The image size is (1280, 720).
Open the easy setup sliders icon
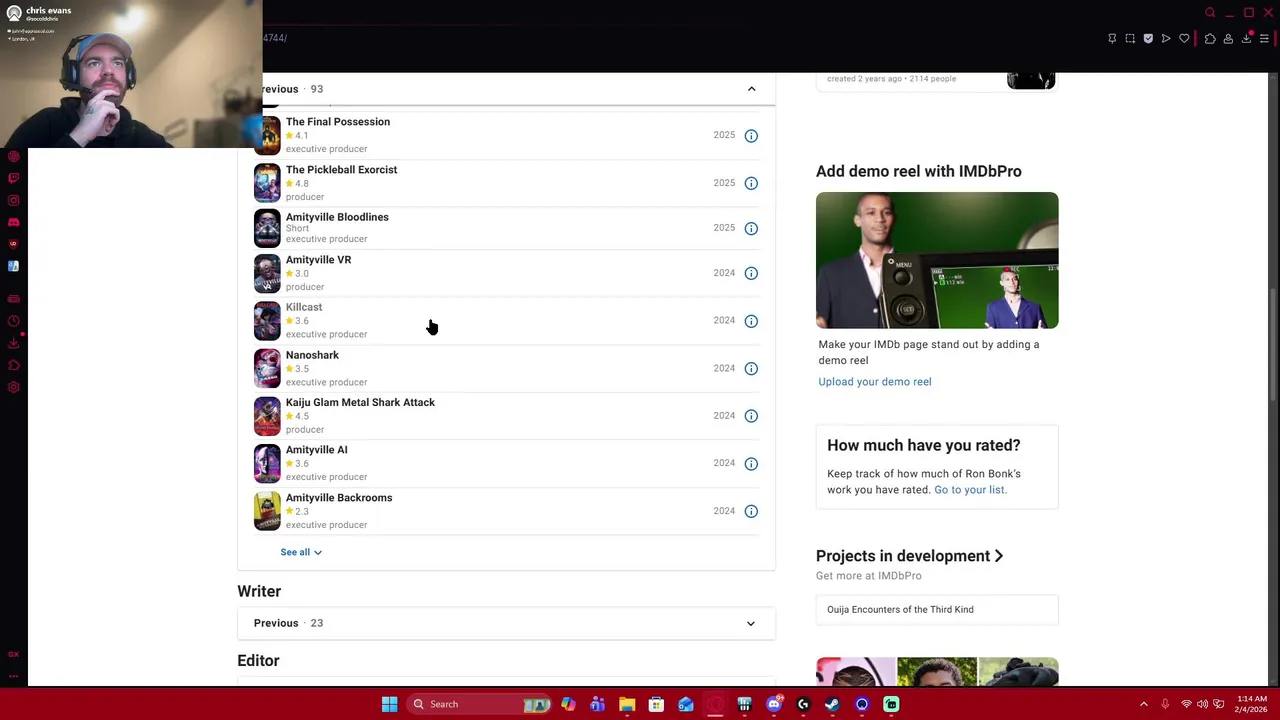click(1264, 39)
